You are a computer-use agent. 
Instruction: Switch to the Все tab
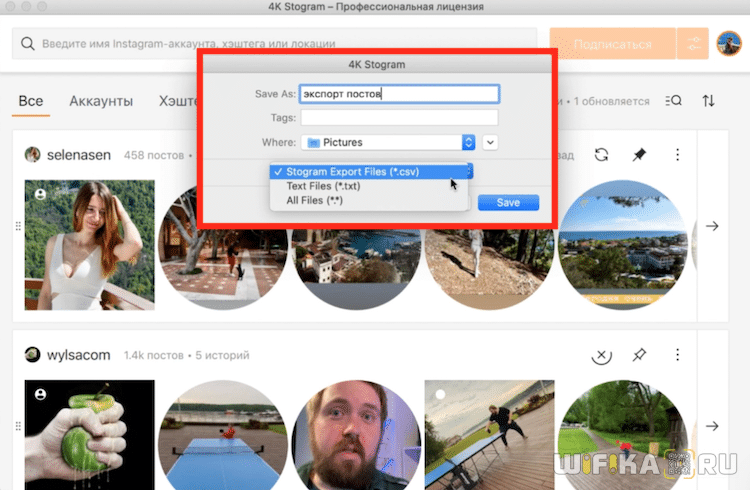click(31, 101)
